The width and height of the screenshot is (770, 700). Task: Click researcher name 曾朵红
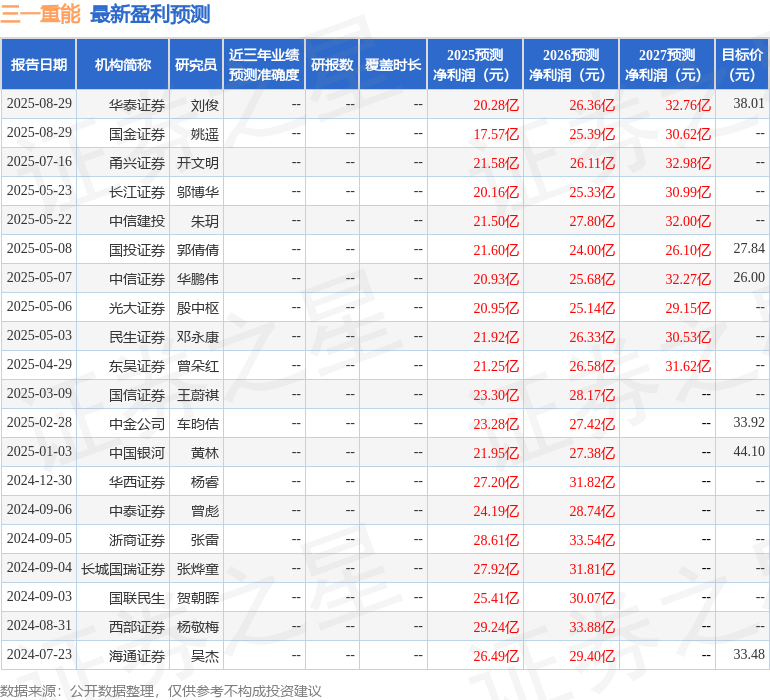(198, 365)
